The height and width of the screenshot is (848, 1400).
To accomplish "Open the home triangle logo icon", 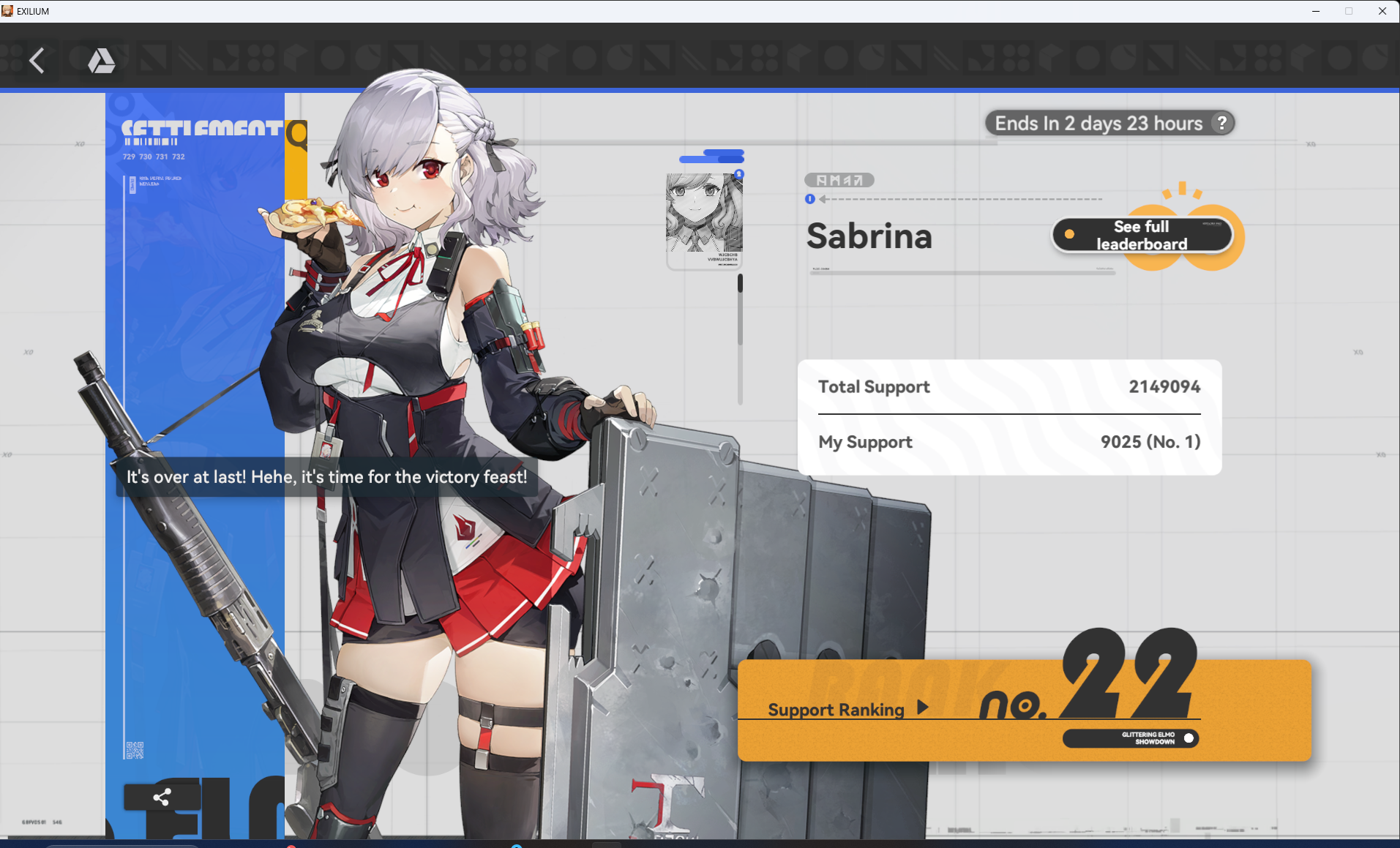I will pos(101,61).
